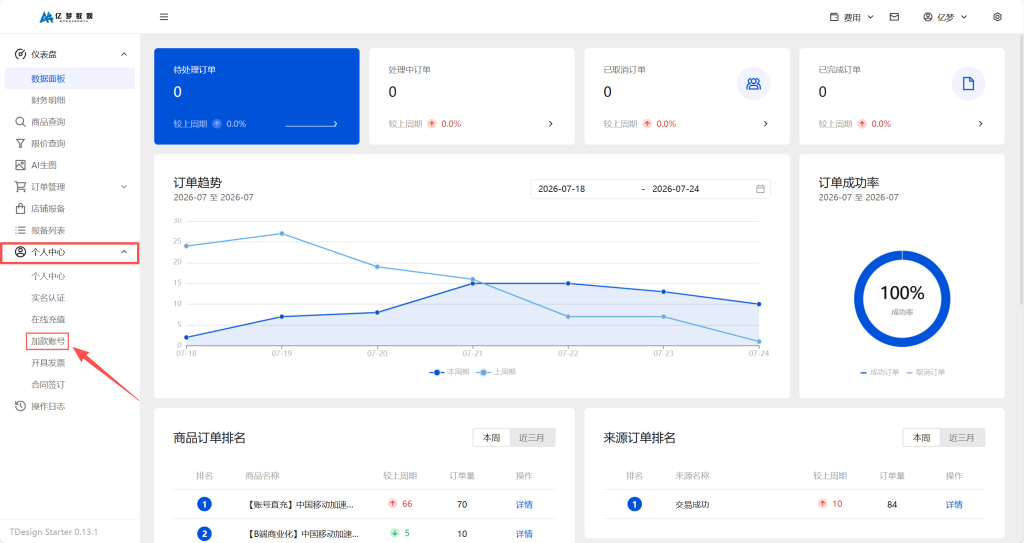Click the document icon on 已完成订单 card
Viewport: 1024px width, 543px height.
click(x=968, y=84)
